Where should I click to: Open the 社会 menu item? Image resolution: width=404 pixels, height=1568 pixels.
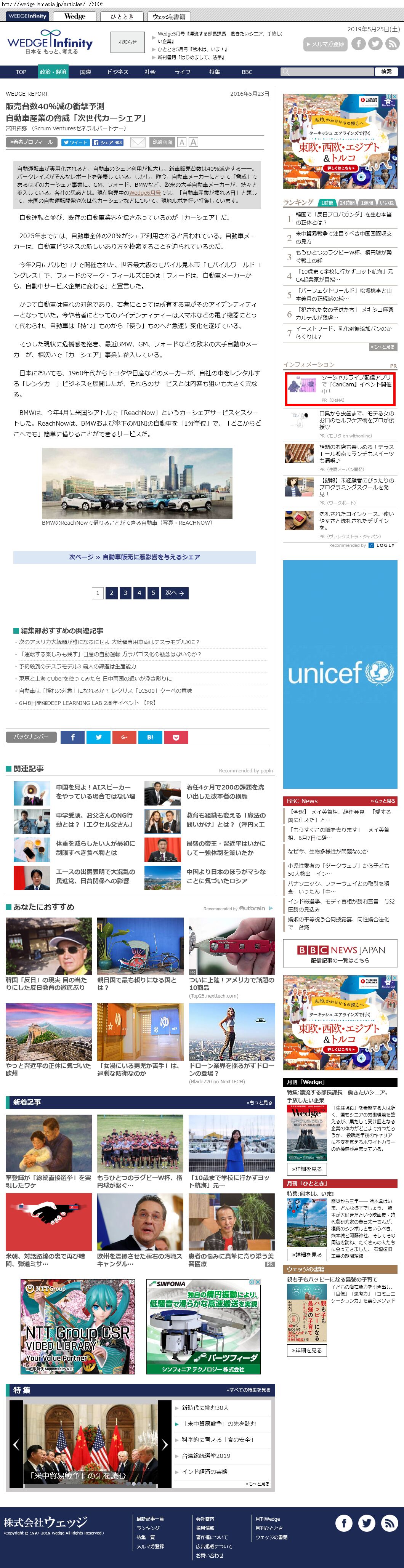pos(150,72)
